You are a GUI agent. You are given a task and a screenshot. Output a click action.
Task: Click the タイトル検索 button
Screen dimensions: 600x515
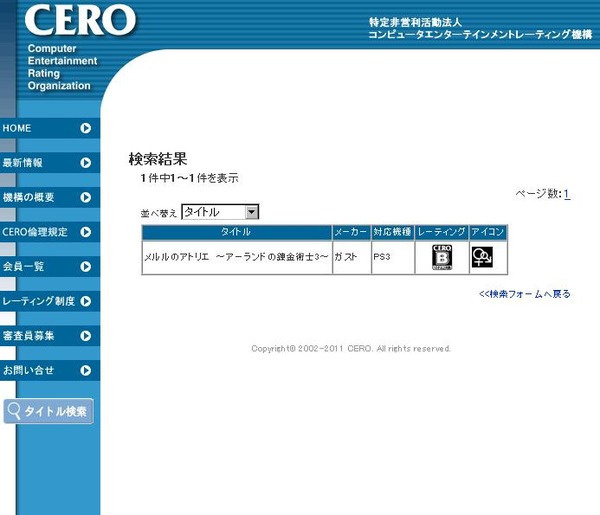pos(49,411)
